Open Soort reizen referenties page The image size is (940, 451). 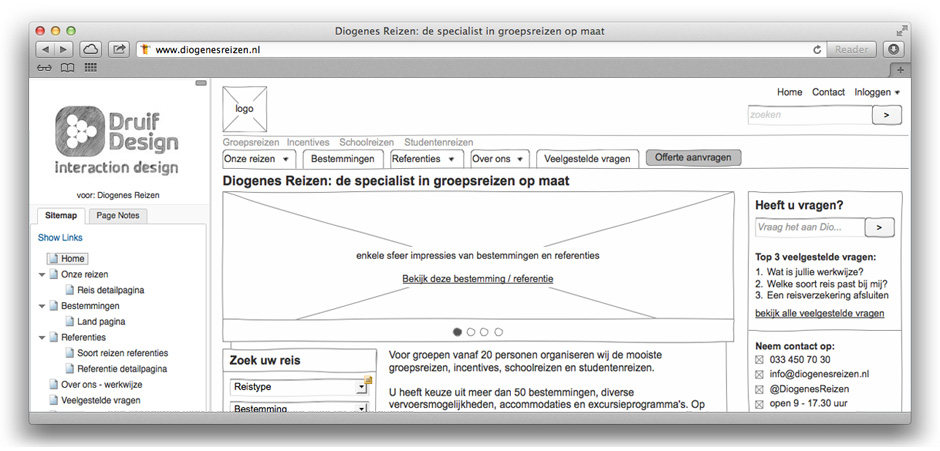122,353
